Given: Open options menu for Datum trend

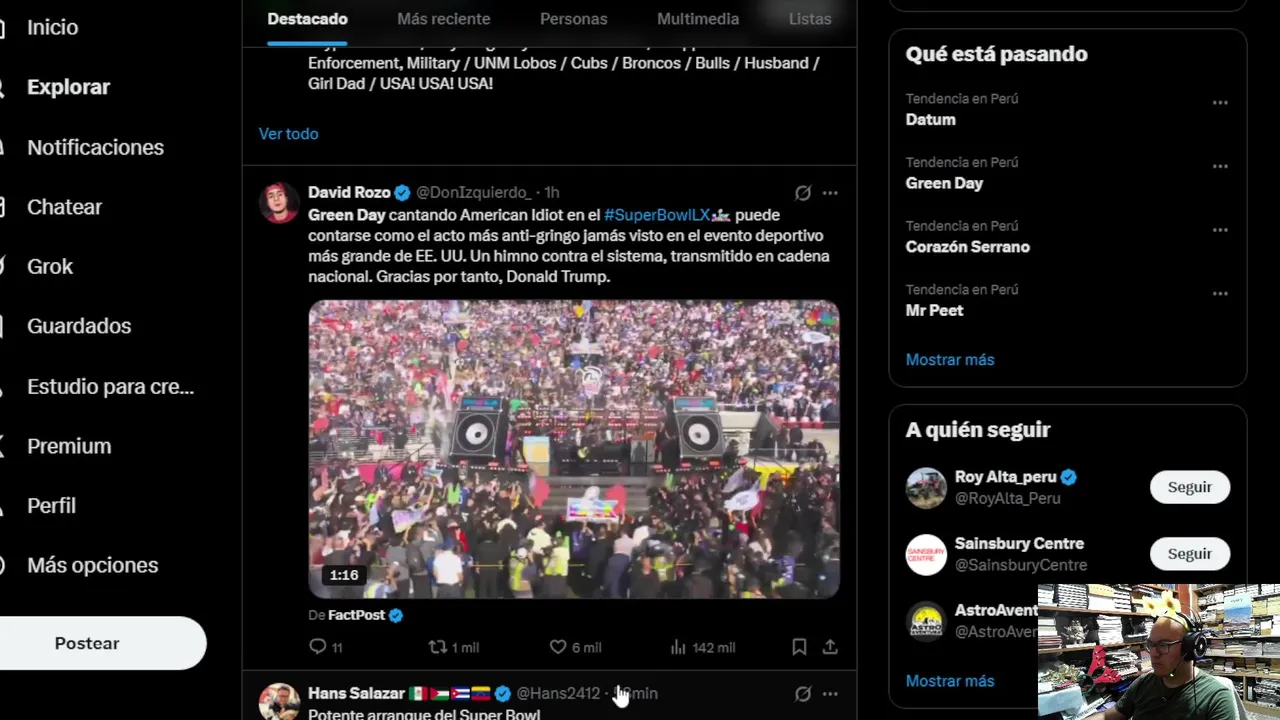Looking at the screenshot, I should click(x=1220, y=103).
